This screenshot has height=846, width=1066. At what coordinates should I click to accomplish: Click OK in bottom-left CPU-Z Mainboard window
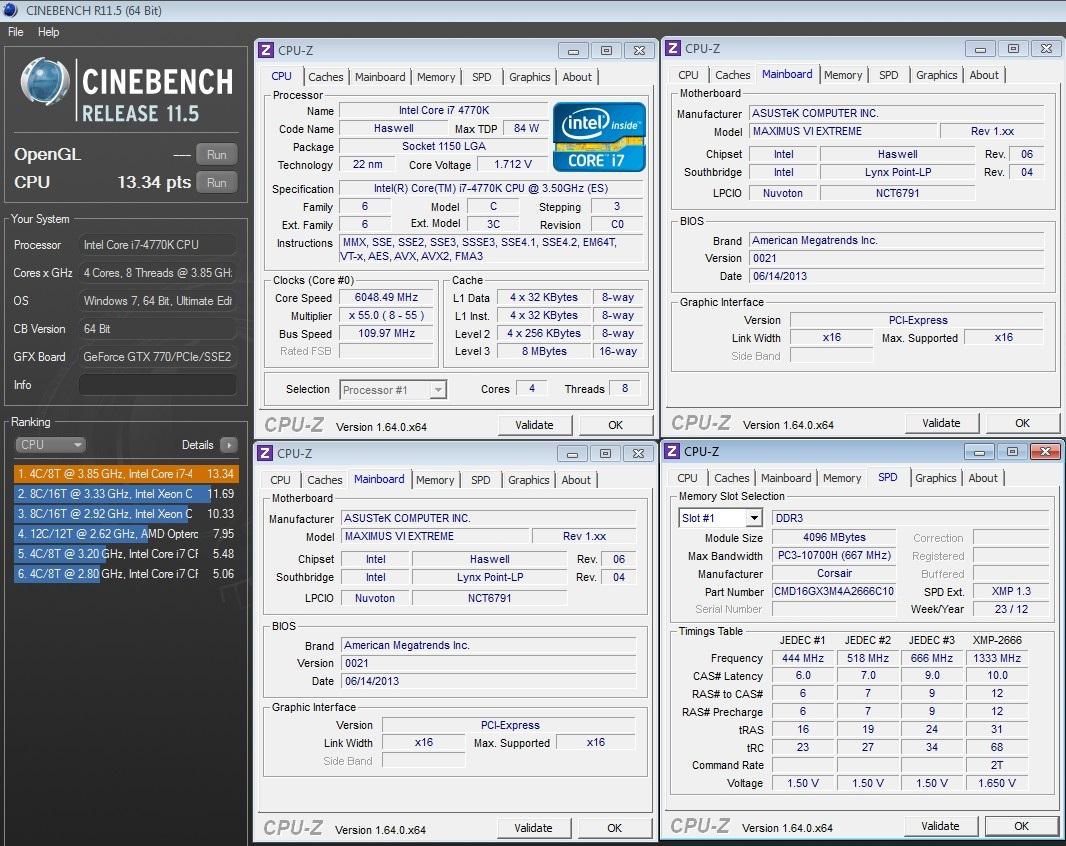(615, 828)
